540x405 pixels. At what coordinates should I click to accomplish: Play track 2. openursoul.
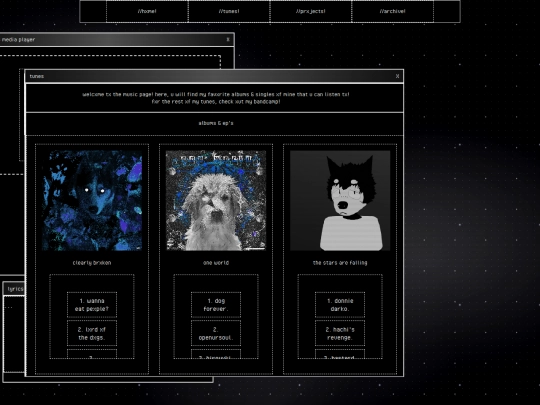(216, 333)
